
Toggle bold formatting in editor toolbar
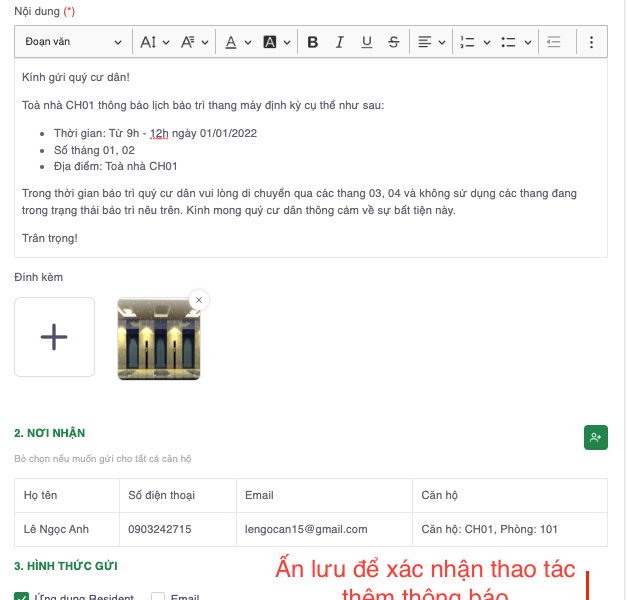(313, 42)
